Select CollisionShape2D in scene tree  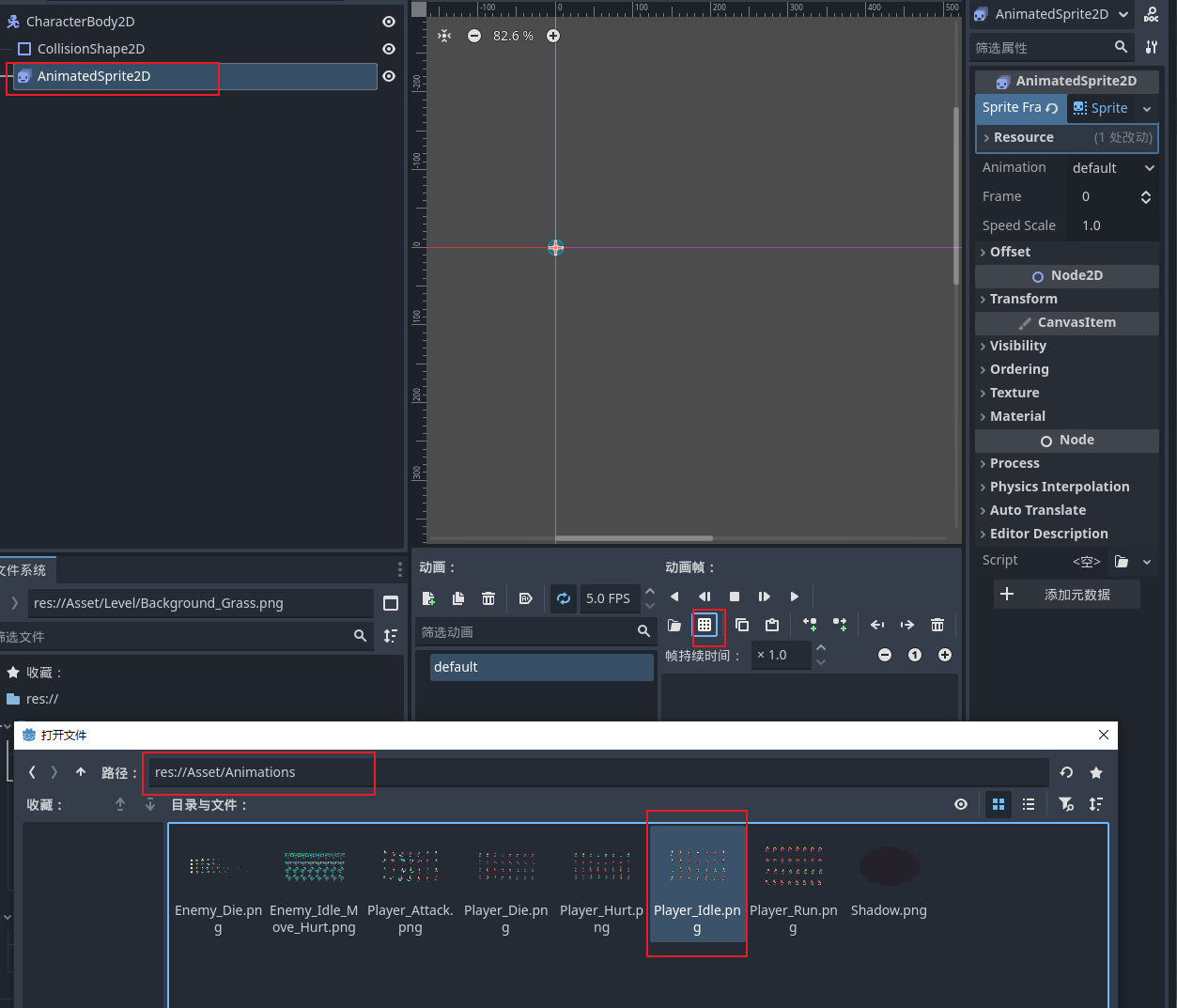pyautogui.click(x=90, y=49)
